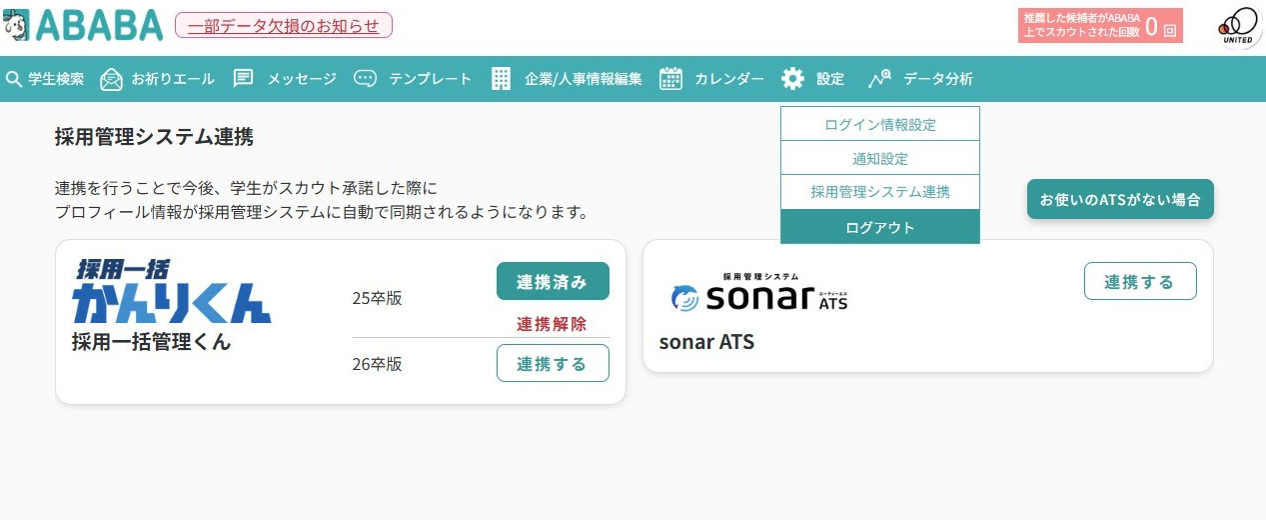Click the message bubble icon for メッセージ
Screen dimensions: 1266x520
[243, 79]
